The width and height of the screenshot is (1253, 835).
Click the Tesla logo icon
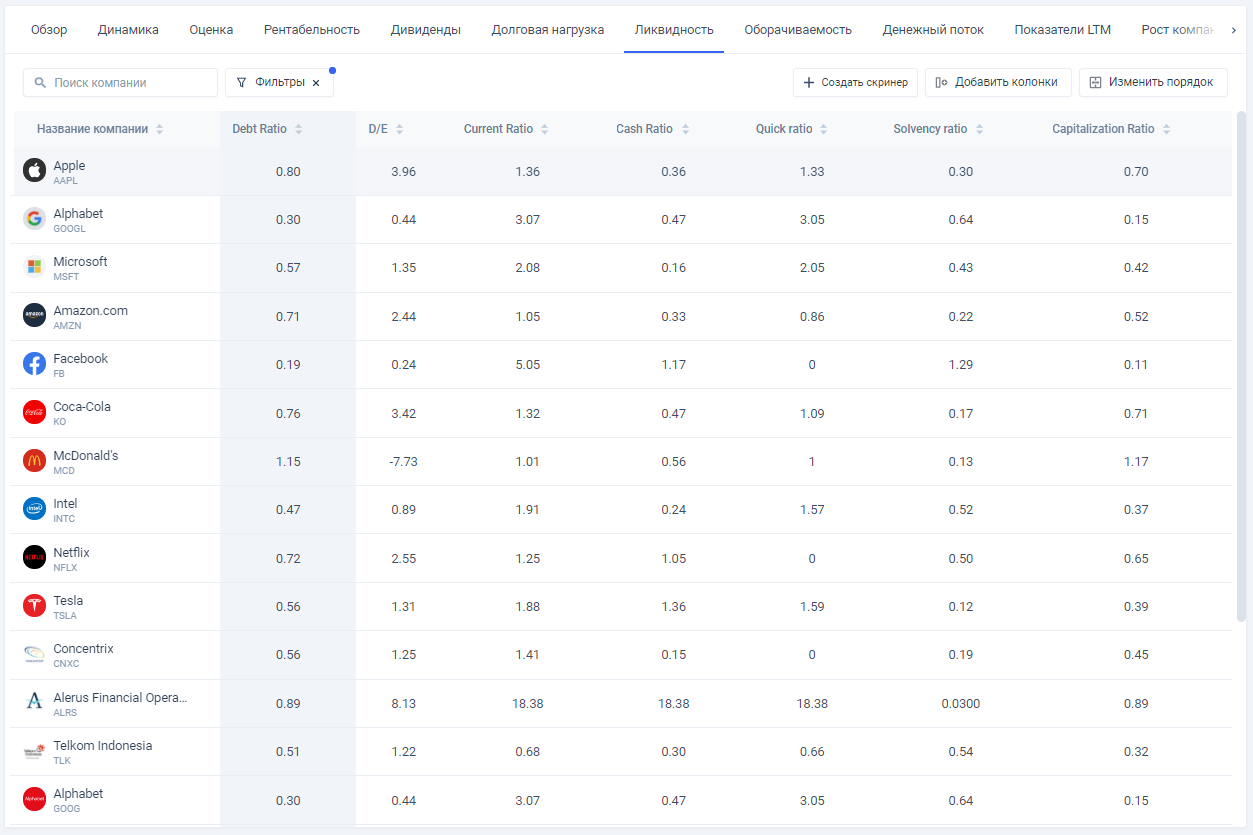(35, 606)
